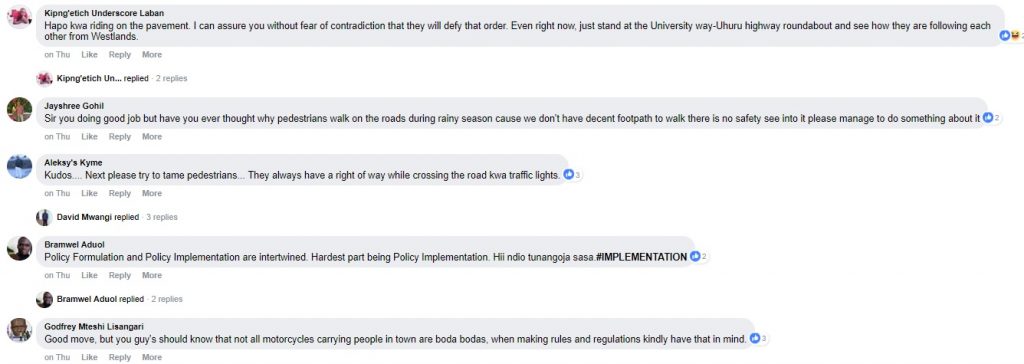Image resolution: width=1024 pixels, height=364 pixels.
Task: Like Bramwel Aduol's comment
Action: (89, 276)
